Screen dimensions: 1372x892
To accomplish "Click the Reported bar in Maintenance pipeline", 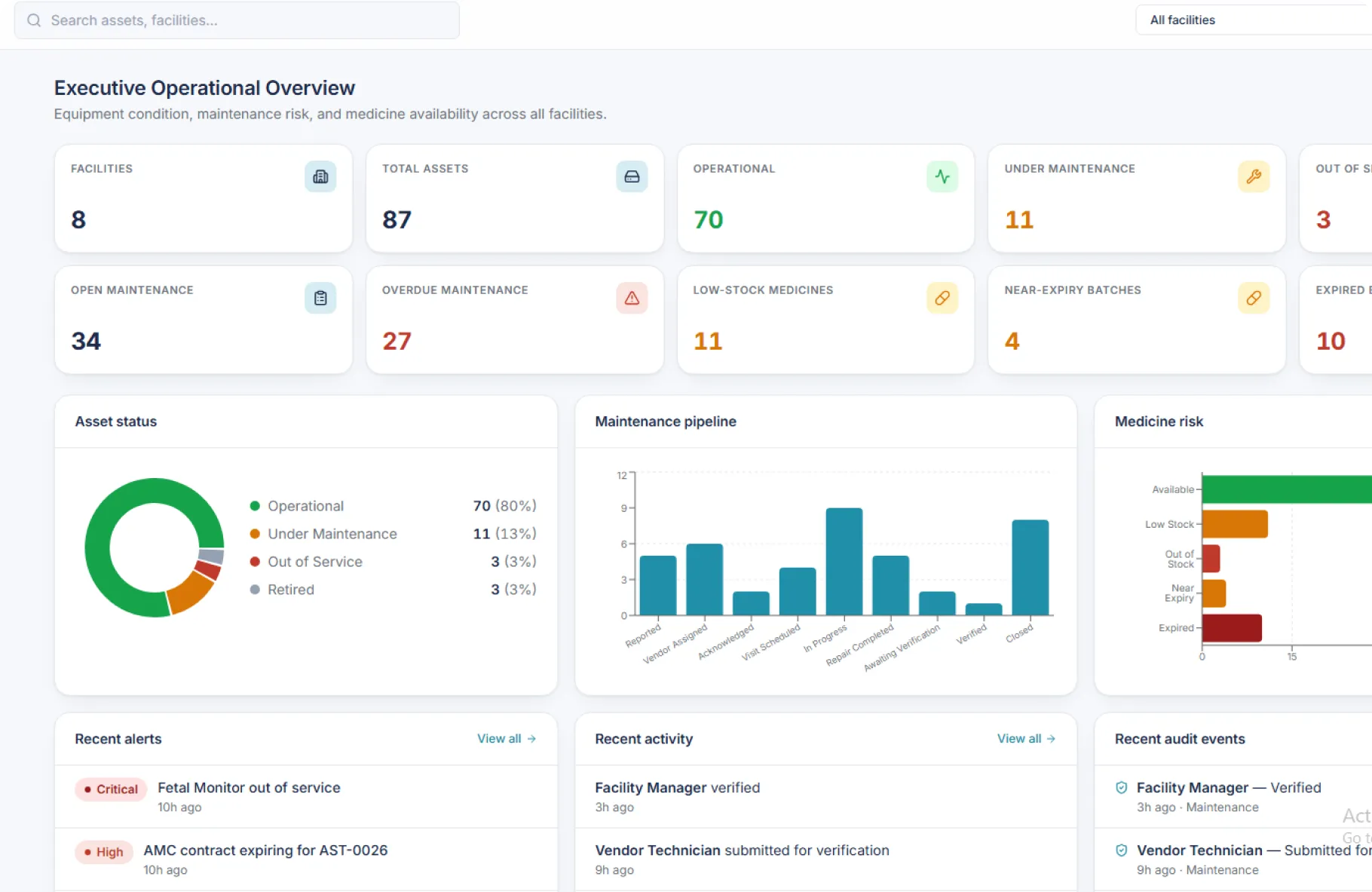I will click(658, 586).
